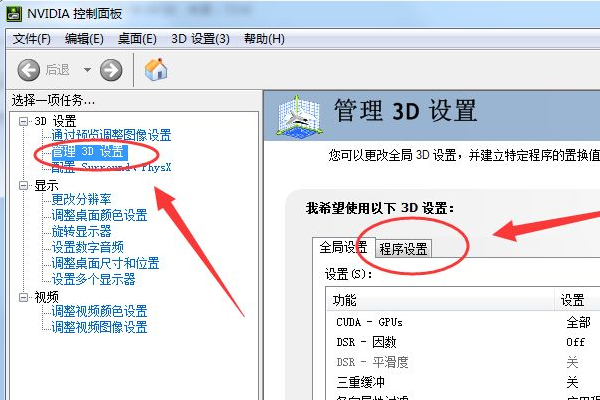
Task: Select the CUDA - GPUs row
Action: pyautogui.click(x=463, y=322)
